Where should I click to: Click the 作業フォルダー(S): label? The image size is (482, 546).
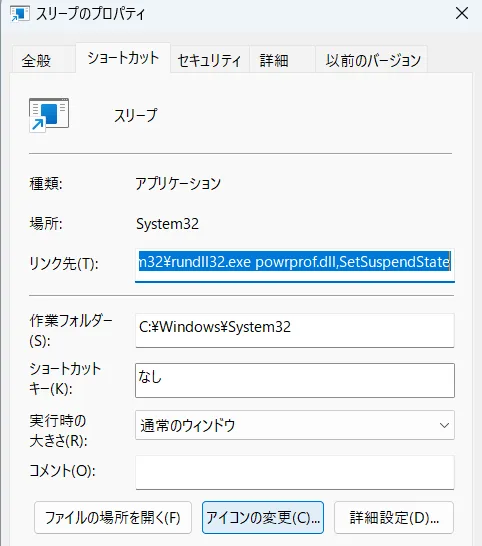click(x=71, y=330)
